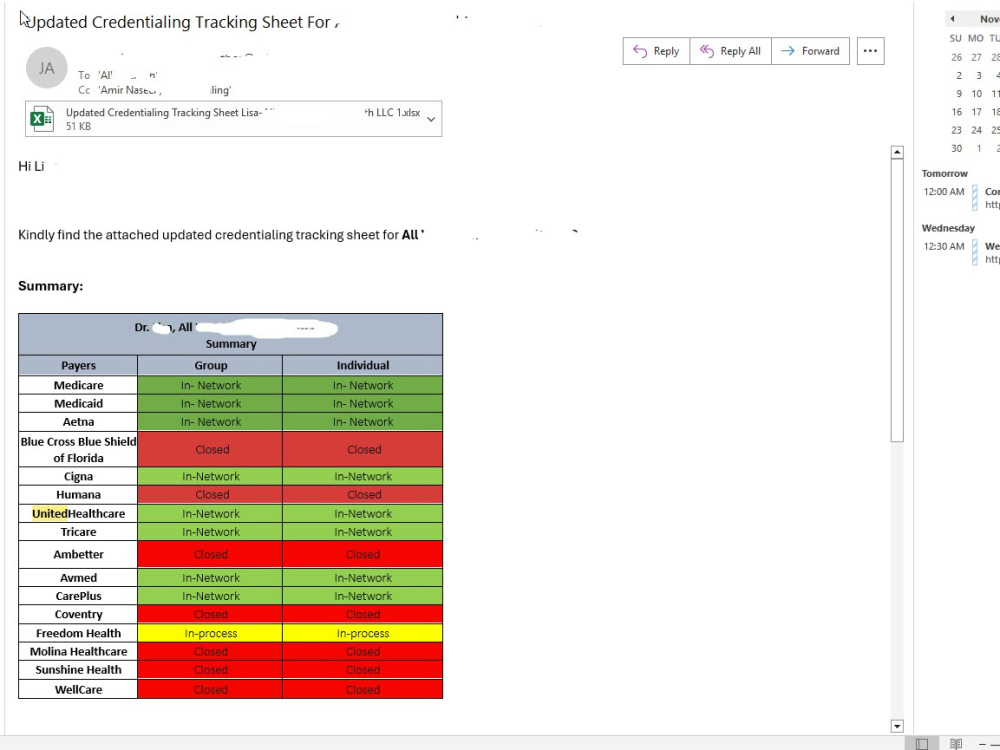Image resolution: width=1000 pixels, height=750 pixels.
Task: Click the Medicare payer cell
Action: (x=78, y=385)
